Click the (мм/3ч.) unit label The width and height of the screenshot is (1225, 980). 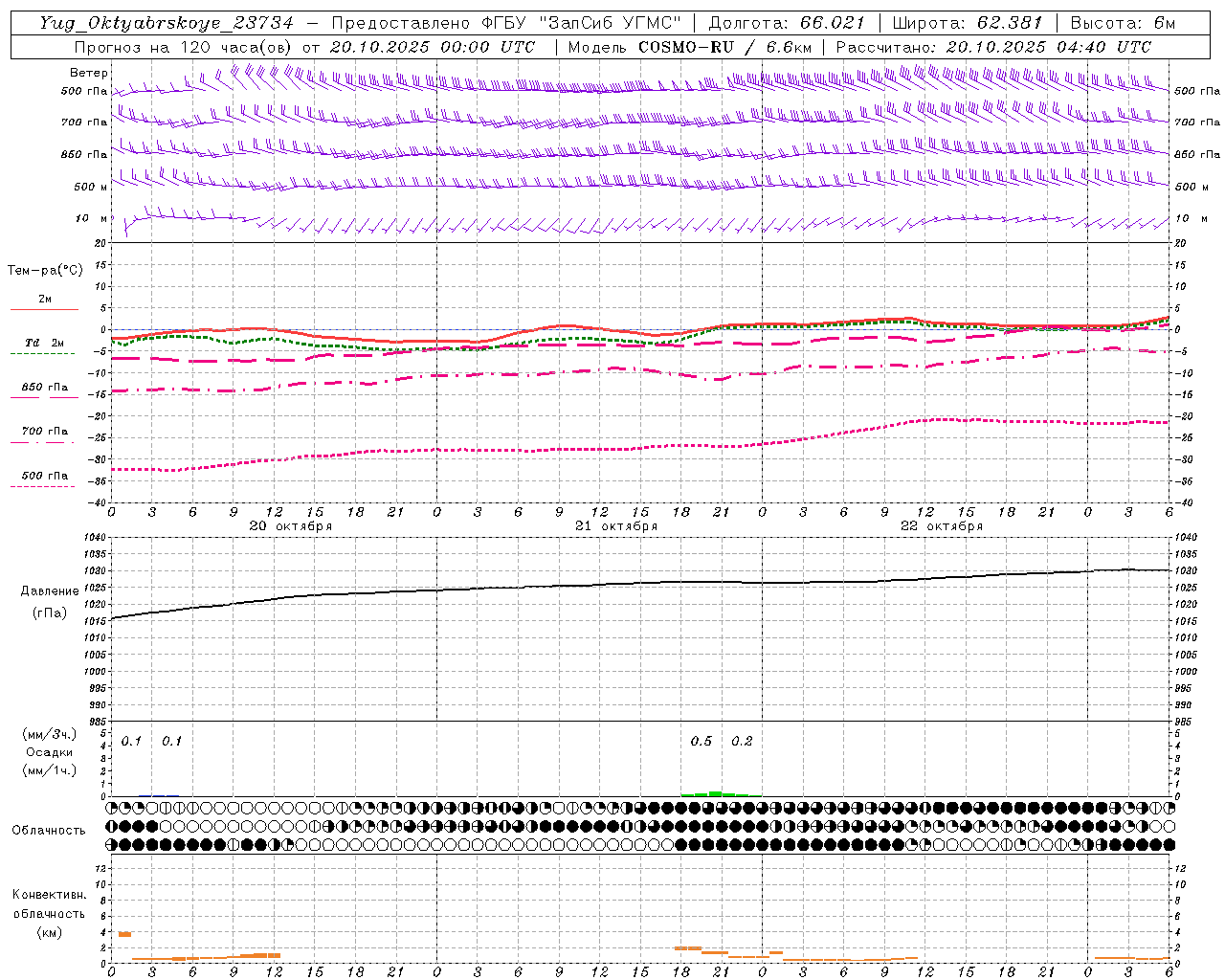point(50,734)
